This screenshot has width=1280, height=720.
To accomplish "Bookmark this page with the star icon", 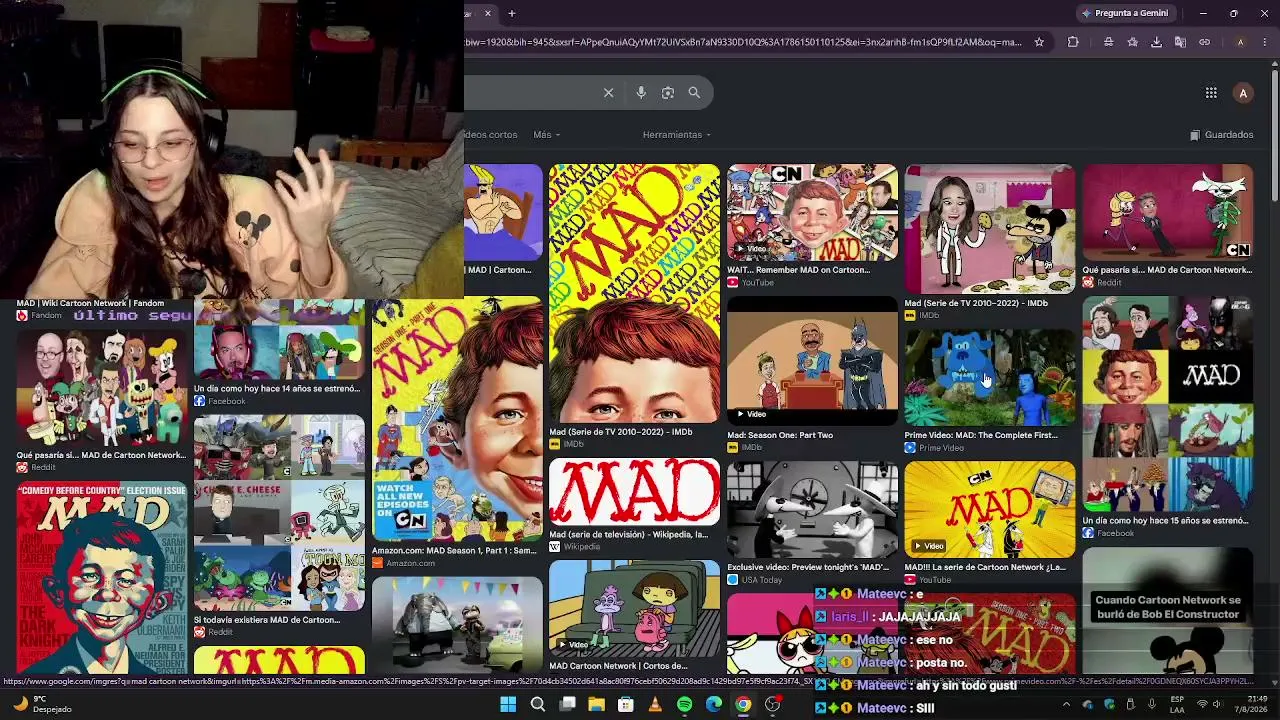I will [x=1039, y=42].
